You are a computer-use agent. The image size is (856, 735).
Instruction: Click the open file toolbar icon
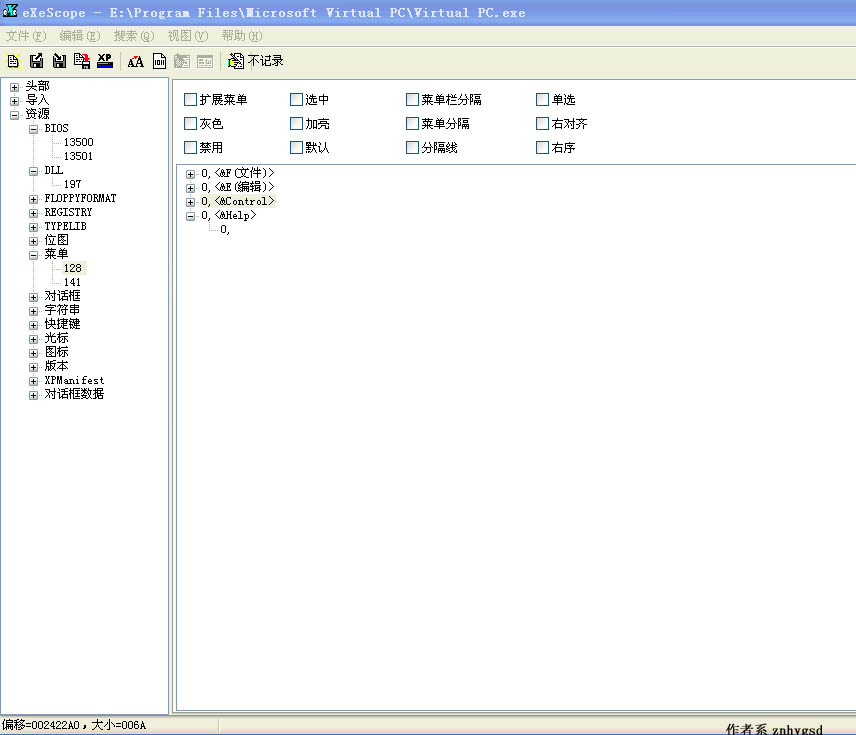[13, 61]
